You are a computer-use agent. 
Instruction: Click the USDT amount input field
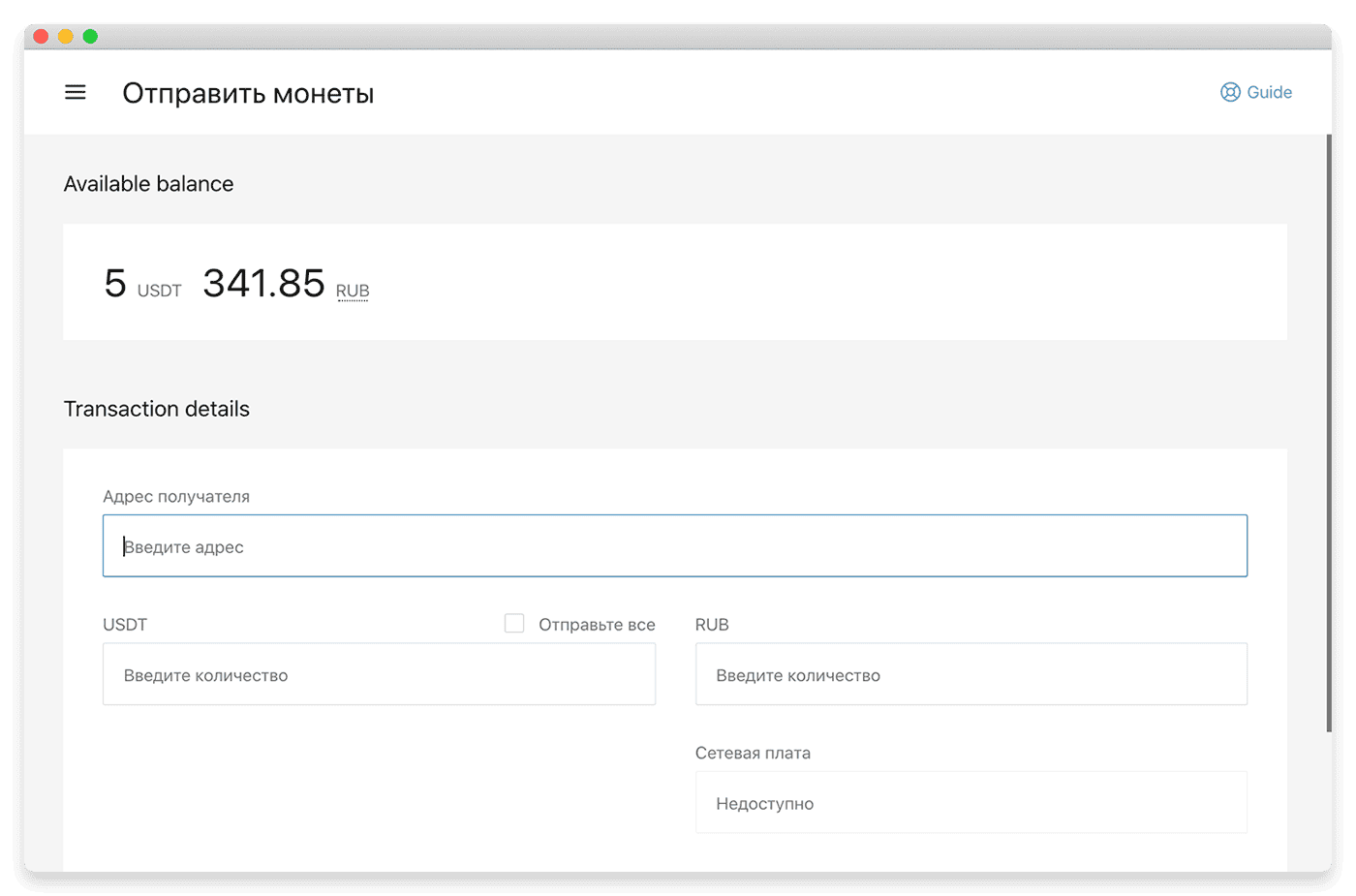379,674
